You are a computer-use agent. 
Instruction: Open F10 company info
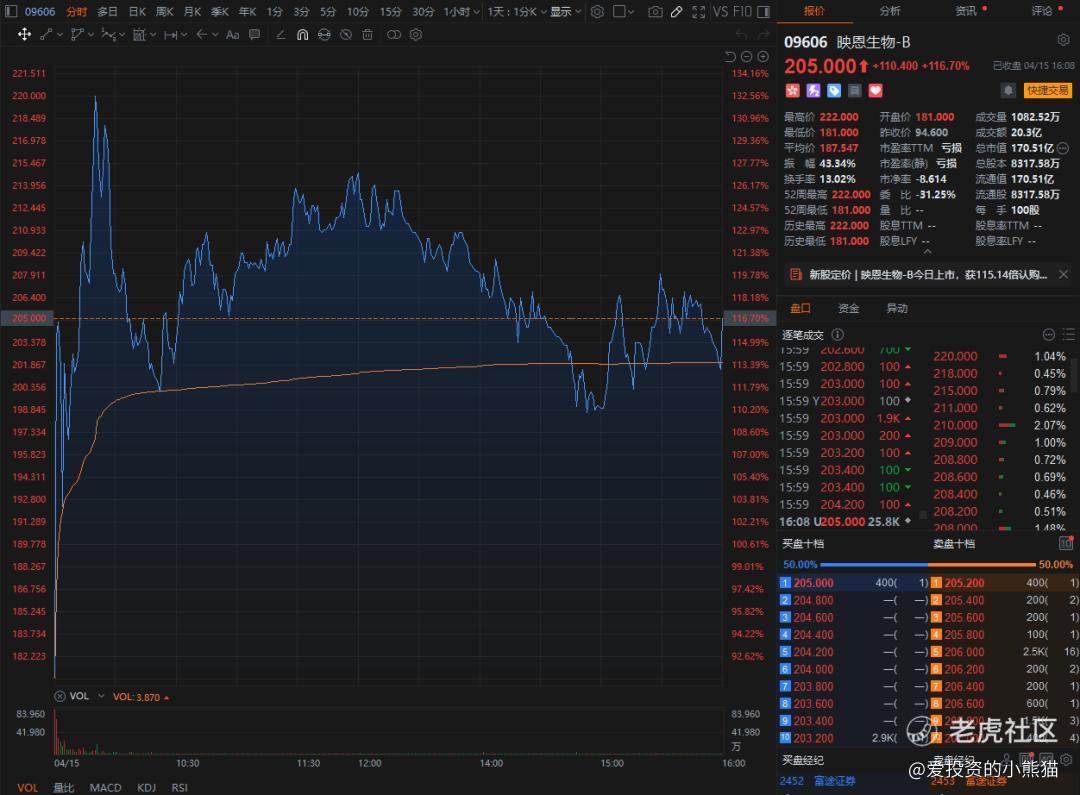point(742,12)
